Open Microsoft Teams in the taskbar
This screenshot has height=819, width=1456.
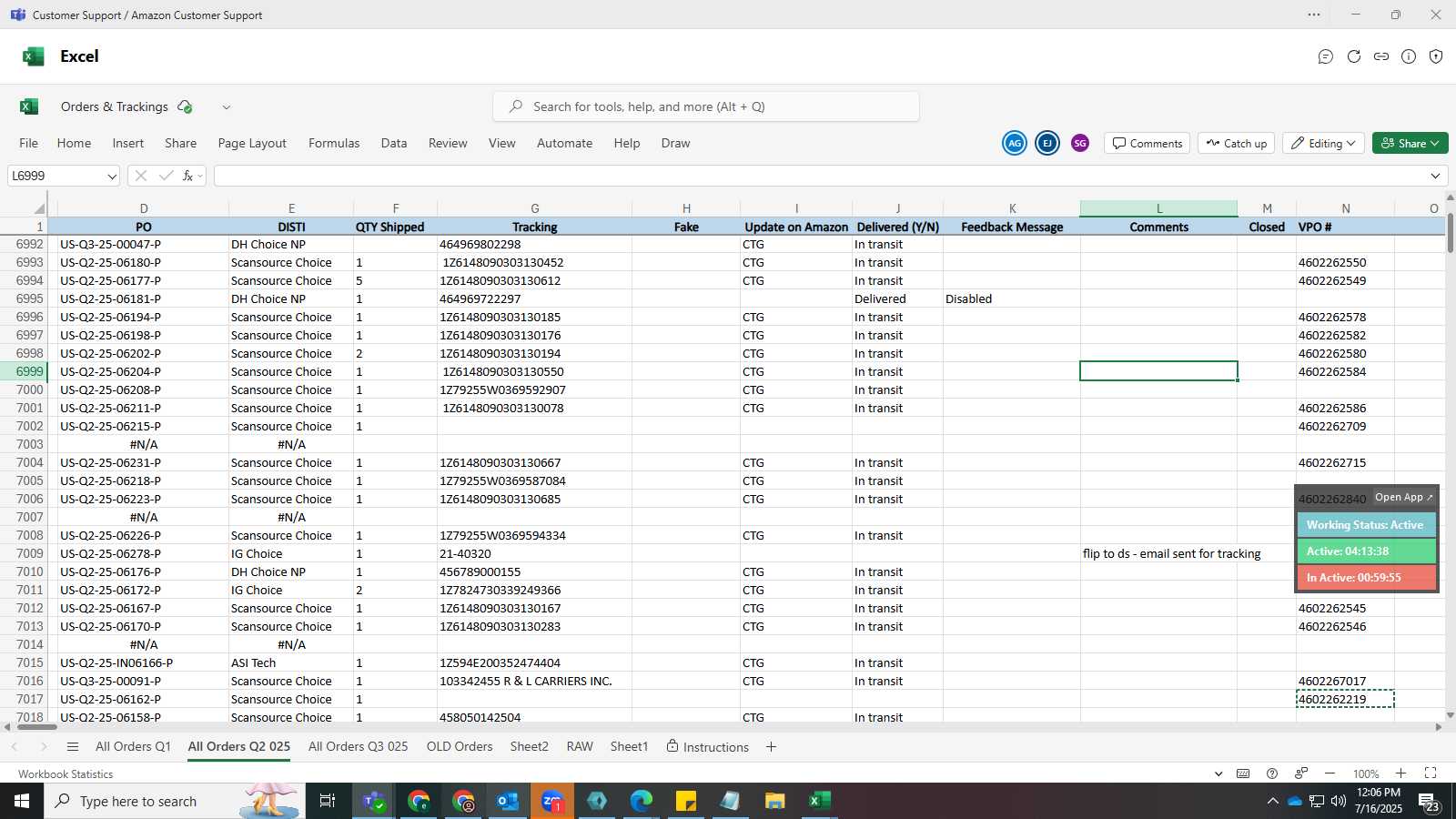373,801
